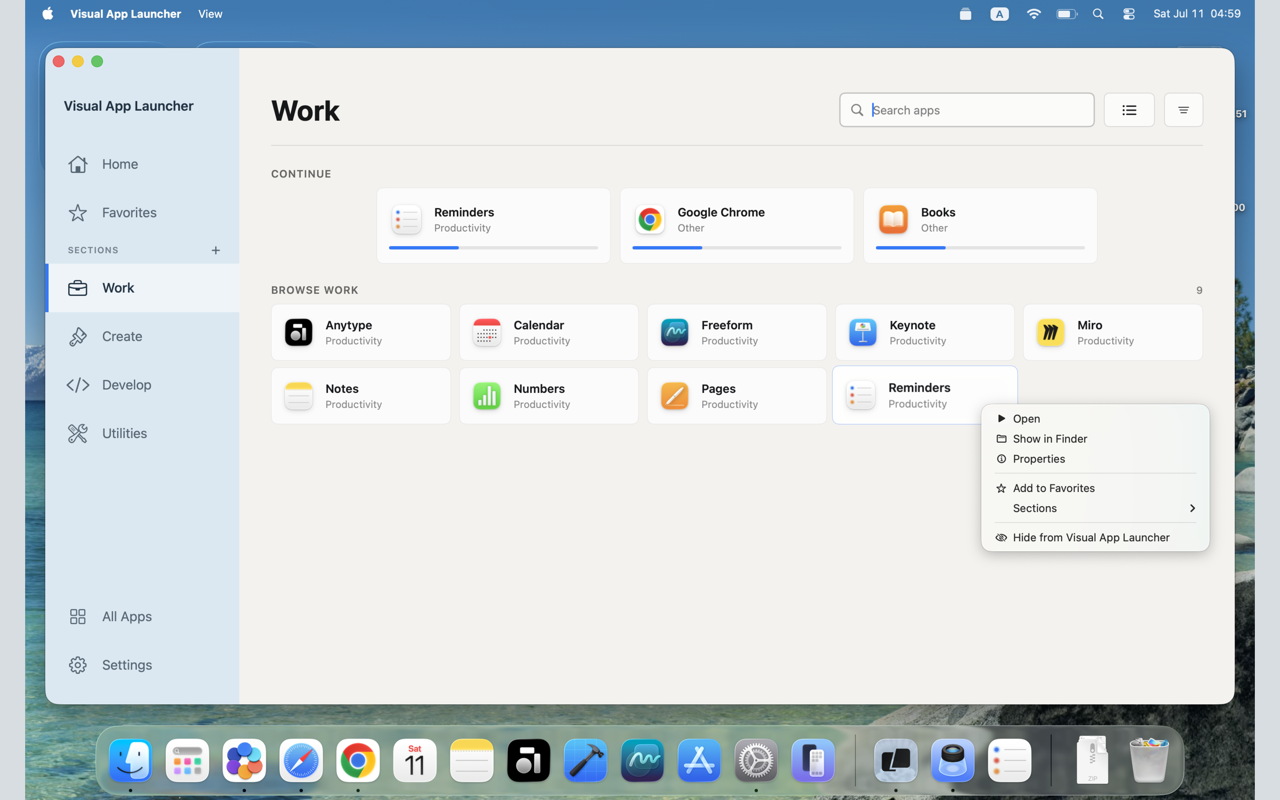The width and height of the screenshot is (1280, 800).
Task: Open Anytype from the Dock
Action: pos(528,761)
